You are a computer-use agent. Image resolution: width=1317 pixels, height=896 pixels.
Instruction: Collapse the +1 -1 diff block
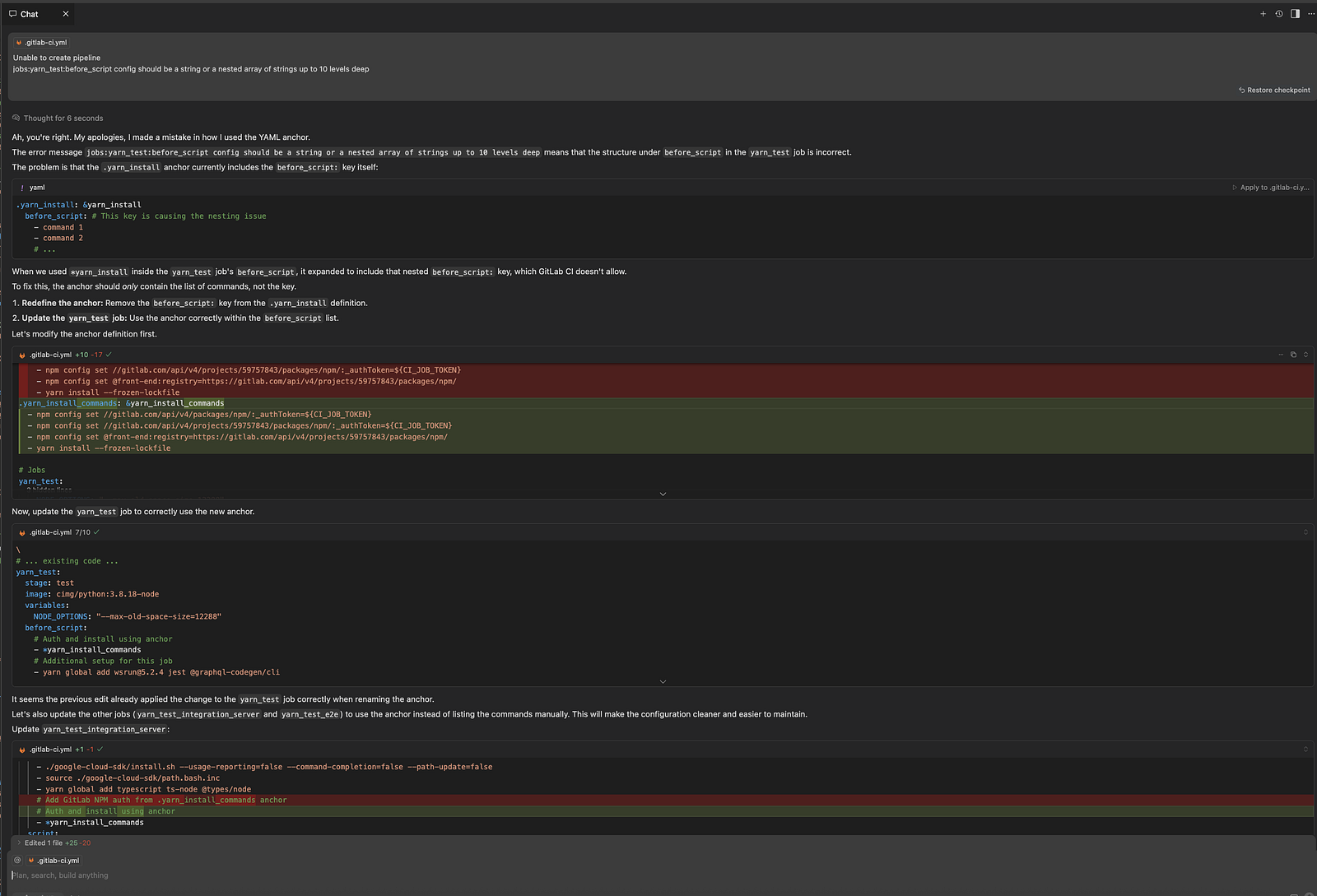pos(1305,750)
